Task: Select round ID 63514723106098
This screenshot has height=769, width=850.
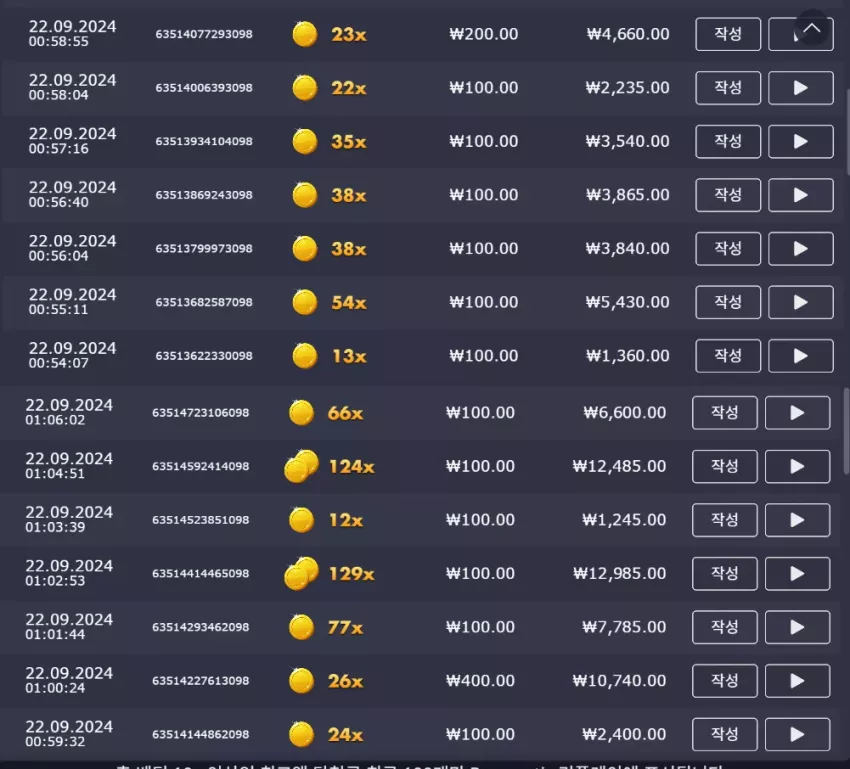Action: click(x=201, y=413)
